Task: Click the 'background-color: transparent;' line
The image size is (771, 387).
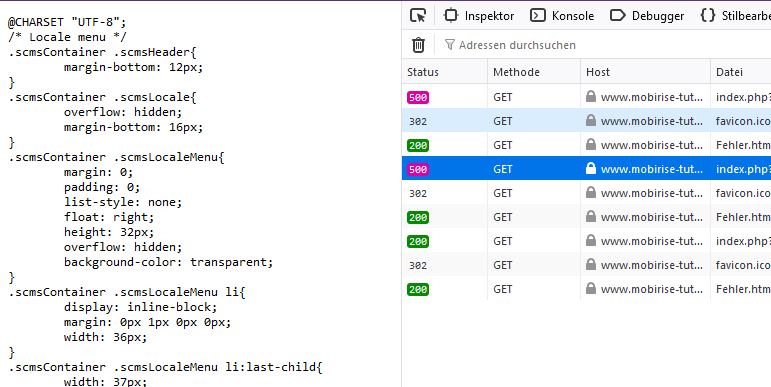Action: coord(168,262)
